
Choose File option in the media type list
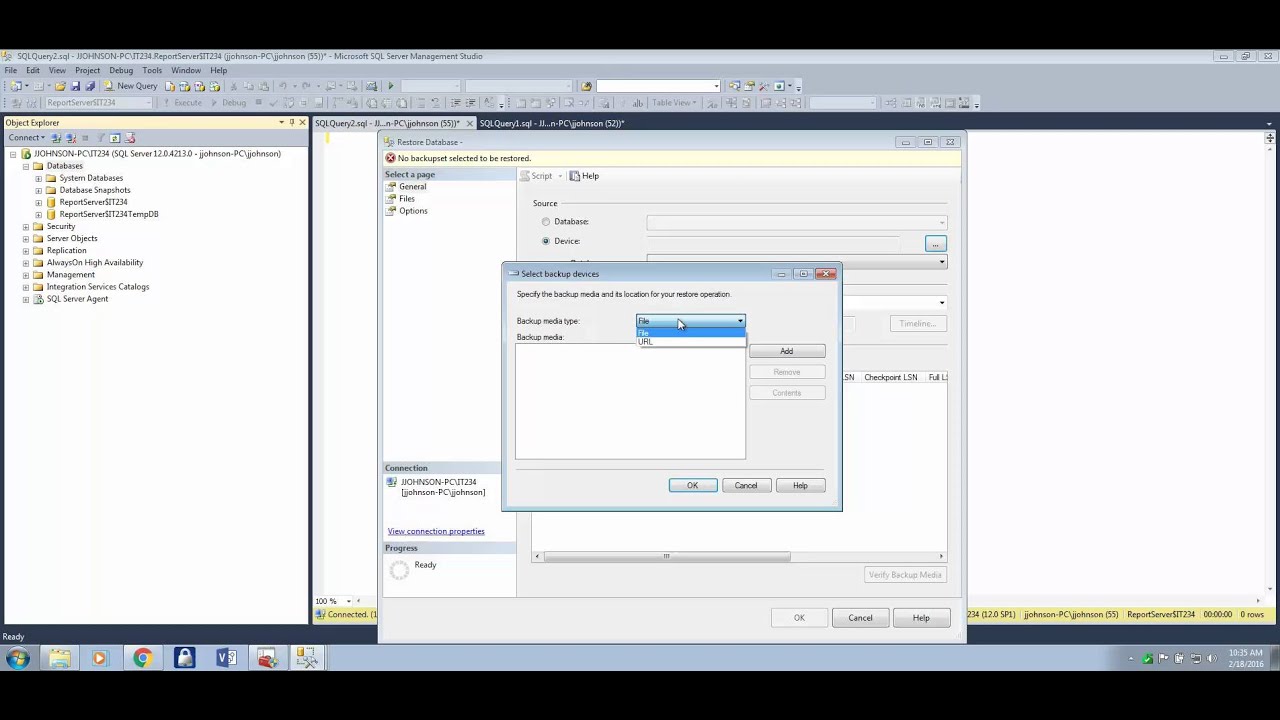(691, 333)
